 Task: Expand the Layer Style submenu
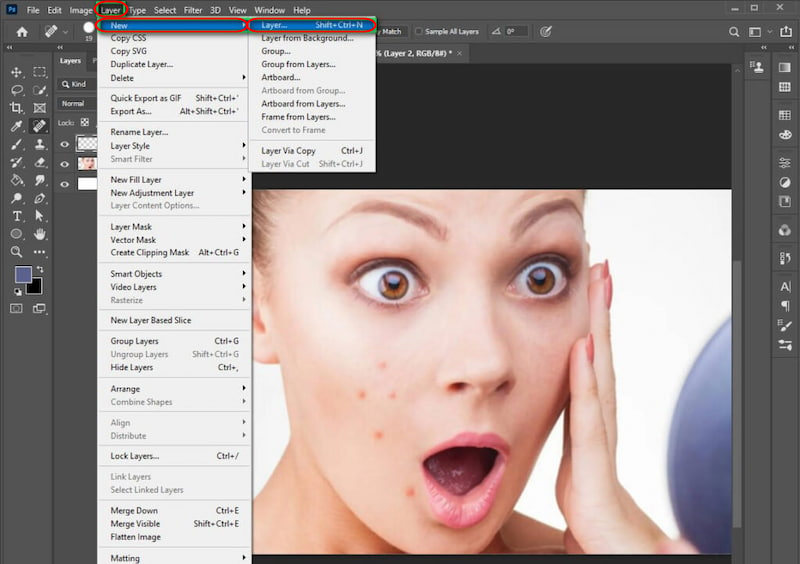coord(174,146)
